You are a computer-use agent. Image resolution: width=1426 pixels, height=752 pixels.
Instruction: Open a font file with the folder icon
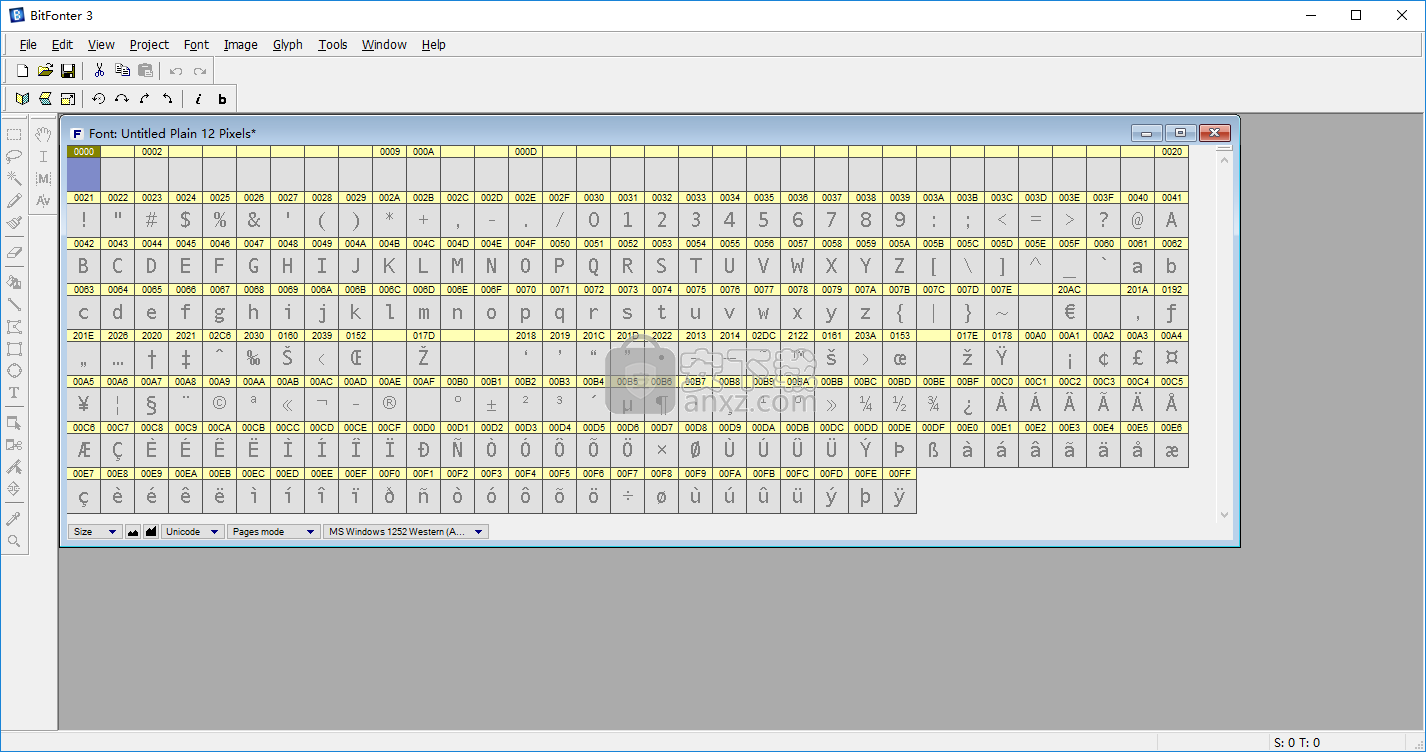[45, 71]
